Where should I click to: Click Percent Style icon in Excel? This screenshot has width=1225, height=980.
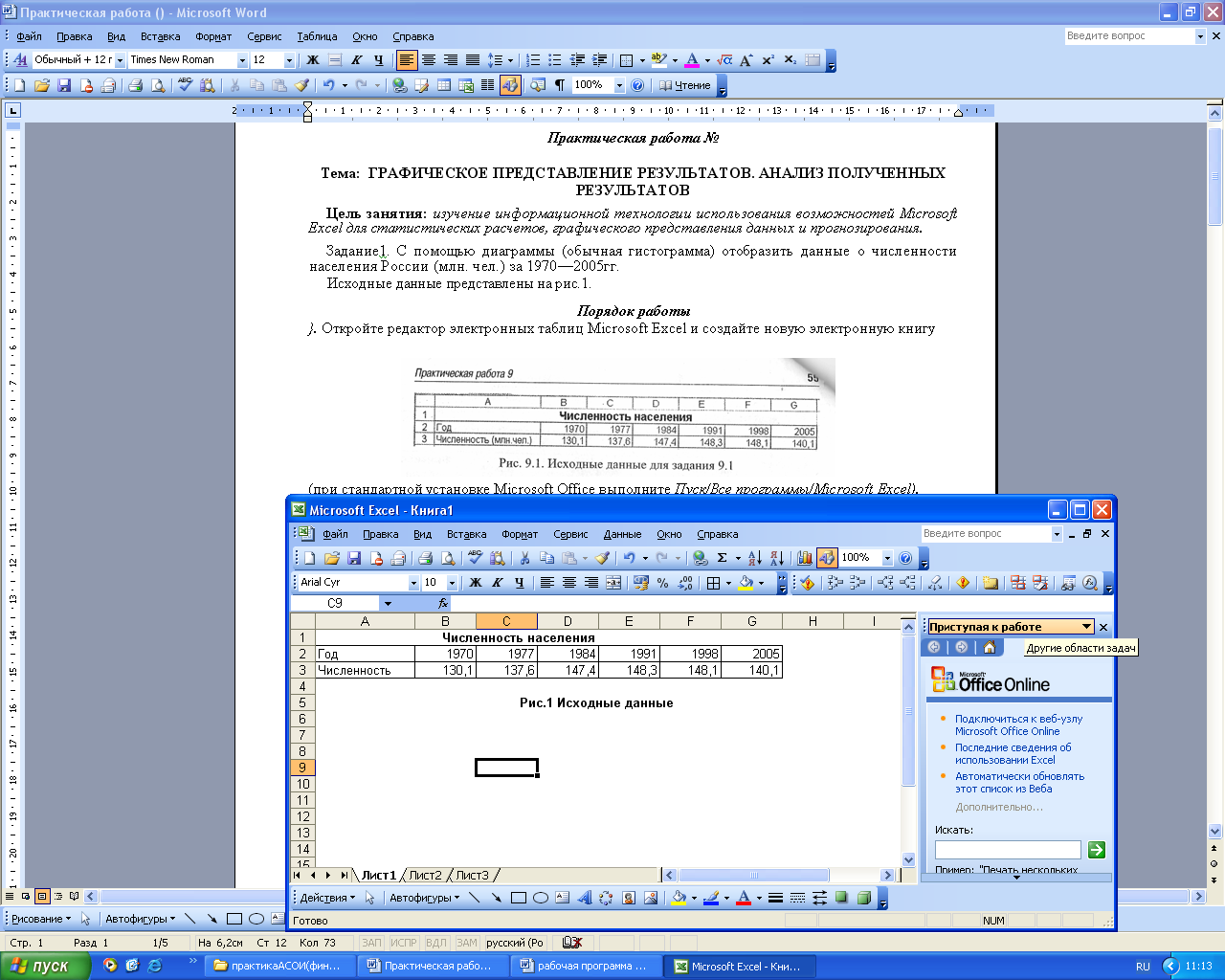tap(663, 583)
